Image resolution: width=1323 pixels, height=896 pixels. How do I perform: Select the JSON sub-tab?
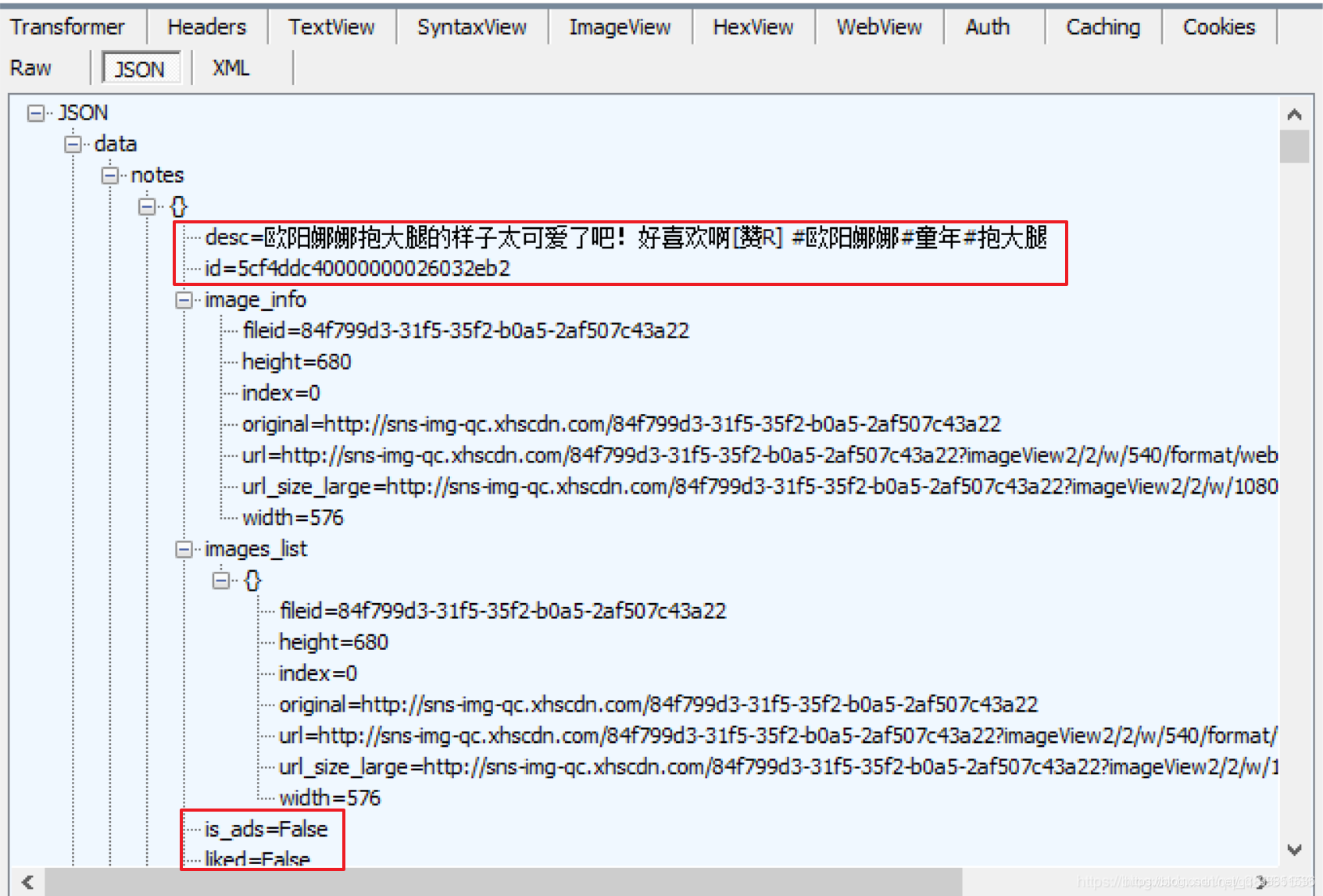[141, 69]
